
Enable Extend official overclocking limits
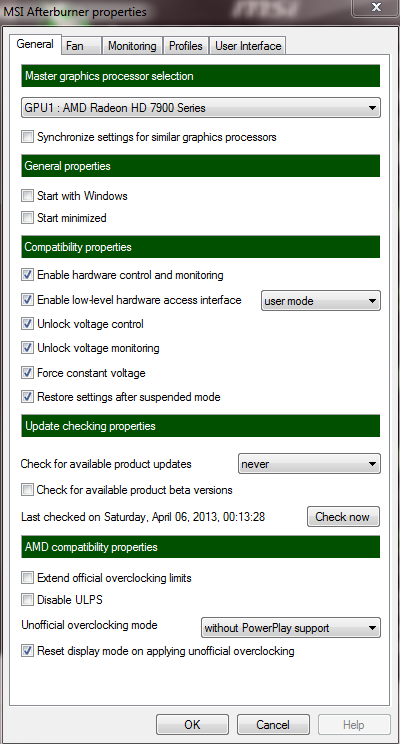point(28,578)
